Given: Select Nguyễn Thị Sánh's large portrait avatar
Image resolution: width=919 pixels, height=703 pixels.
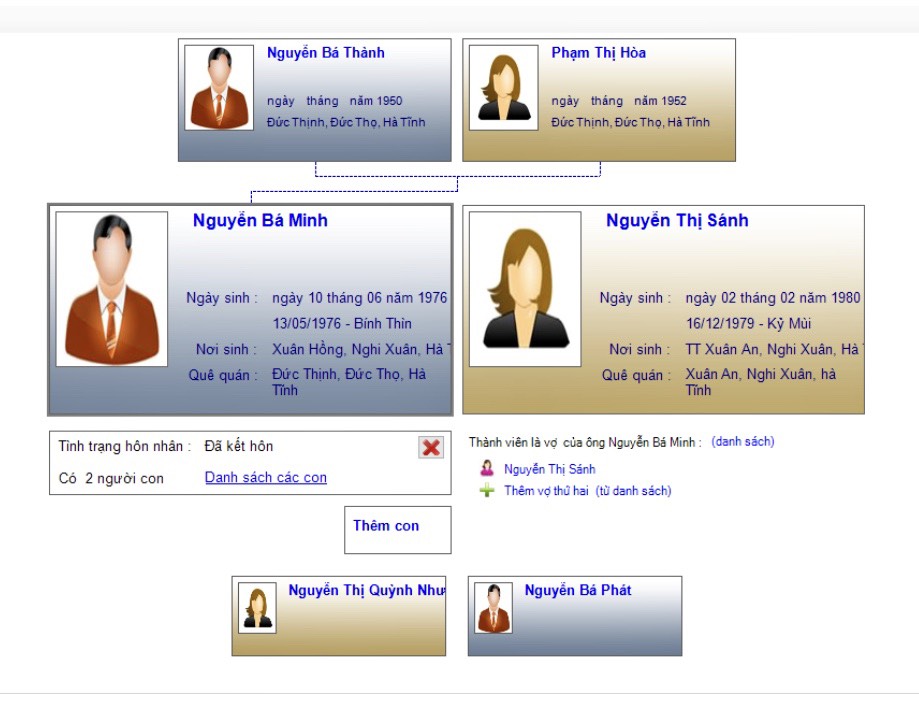Looking at the screenshot, I should click(525, 289).
